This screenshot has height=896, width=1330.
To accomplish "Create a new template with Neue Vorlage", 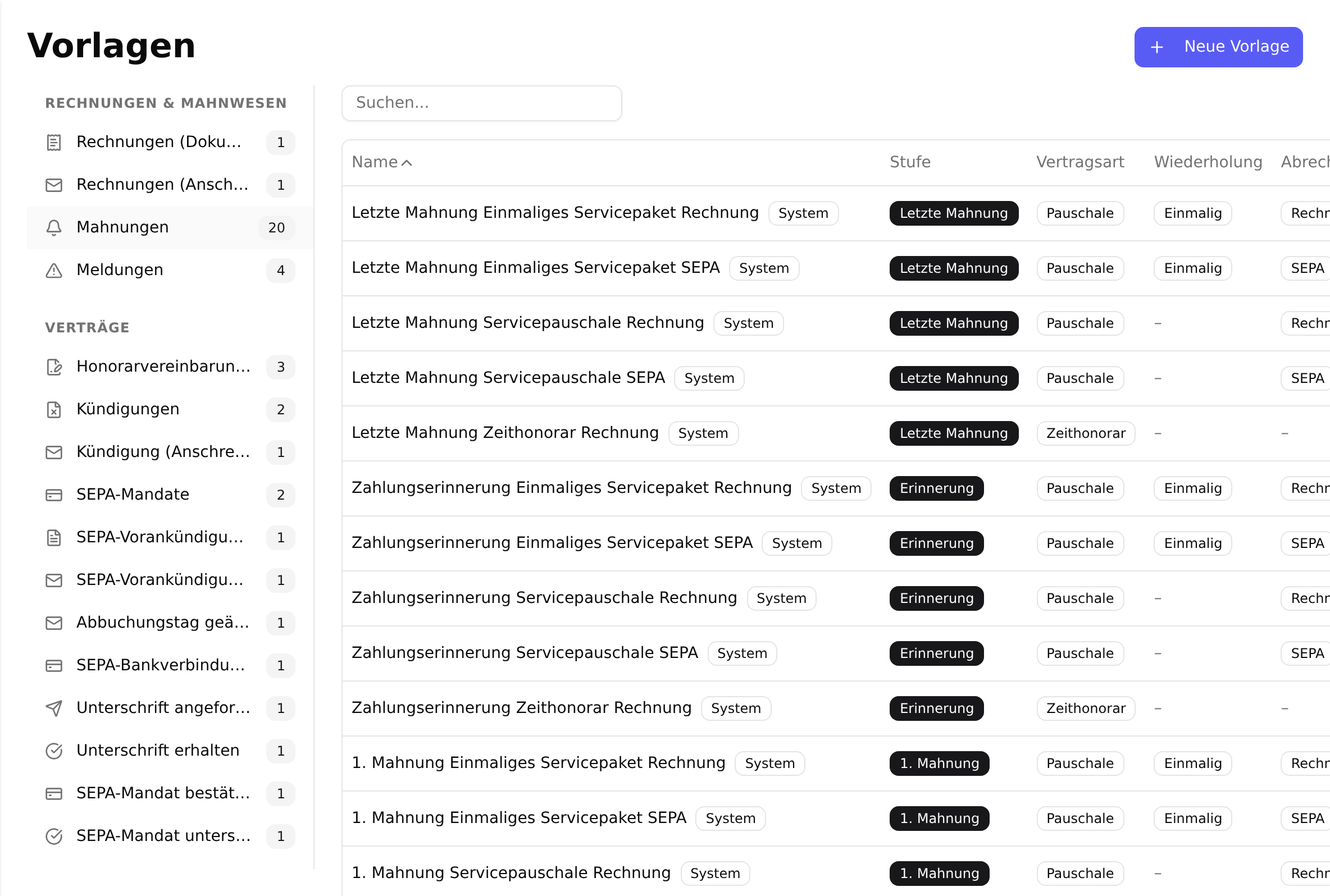I will 1219,47.
